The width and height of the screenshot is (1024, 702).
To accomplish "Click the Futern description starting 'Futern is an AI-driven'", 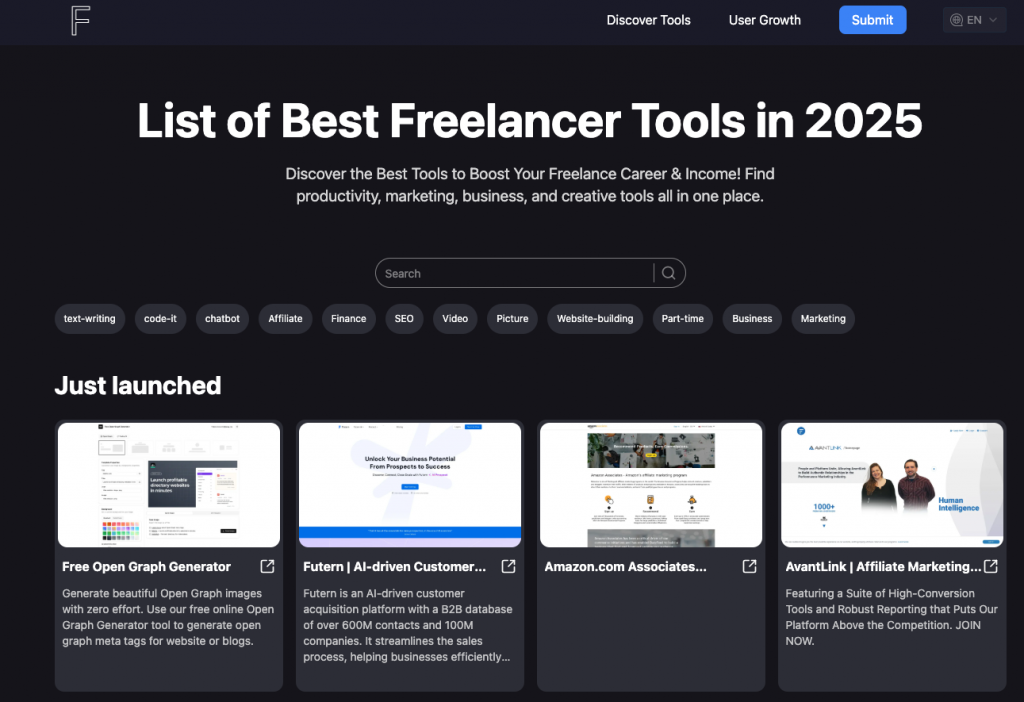I will (x=408, y=625).
